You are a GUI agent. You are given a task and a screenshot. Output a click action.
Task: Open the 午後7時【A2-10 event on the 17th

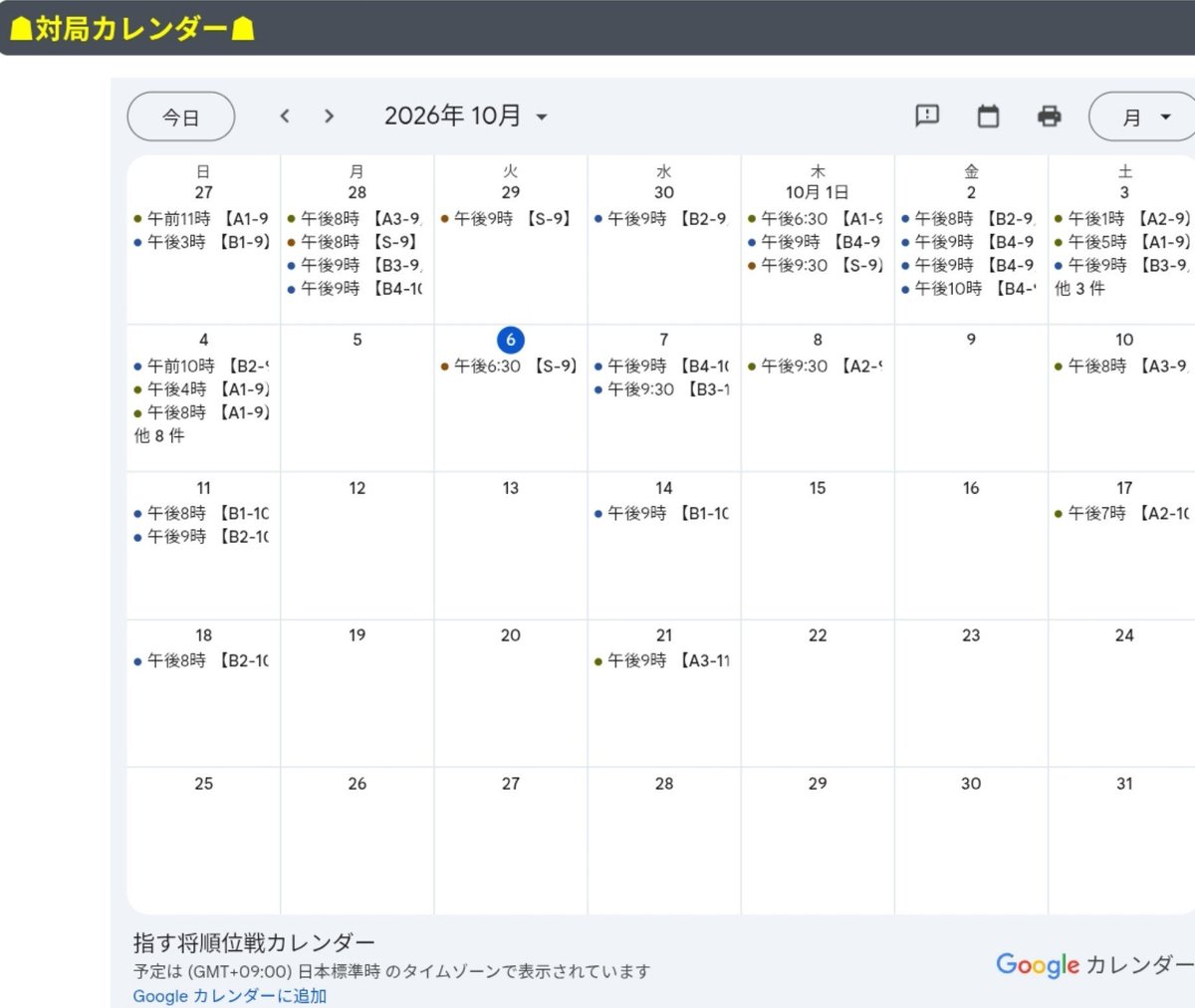pos(1123,514)
